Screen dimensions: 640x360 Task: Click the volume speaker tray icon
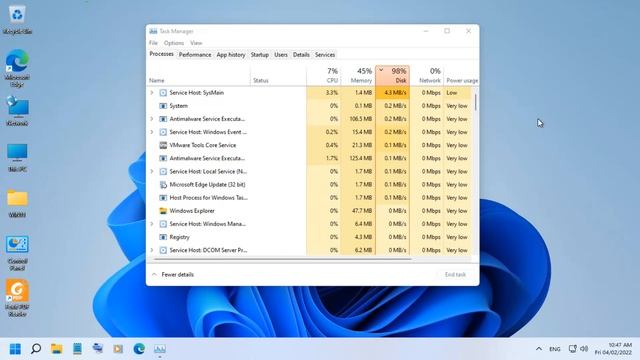584,349
